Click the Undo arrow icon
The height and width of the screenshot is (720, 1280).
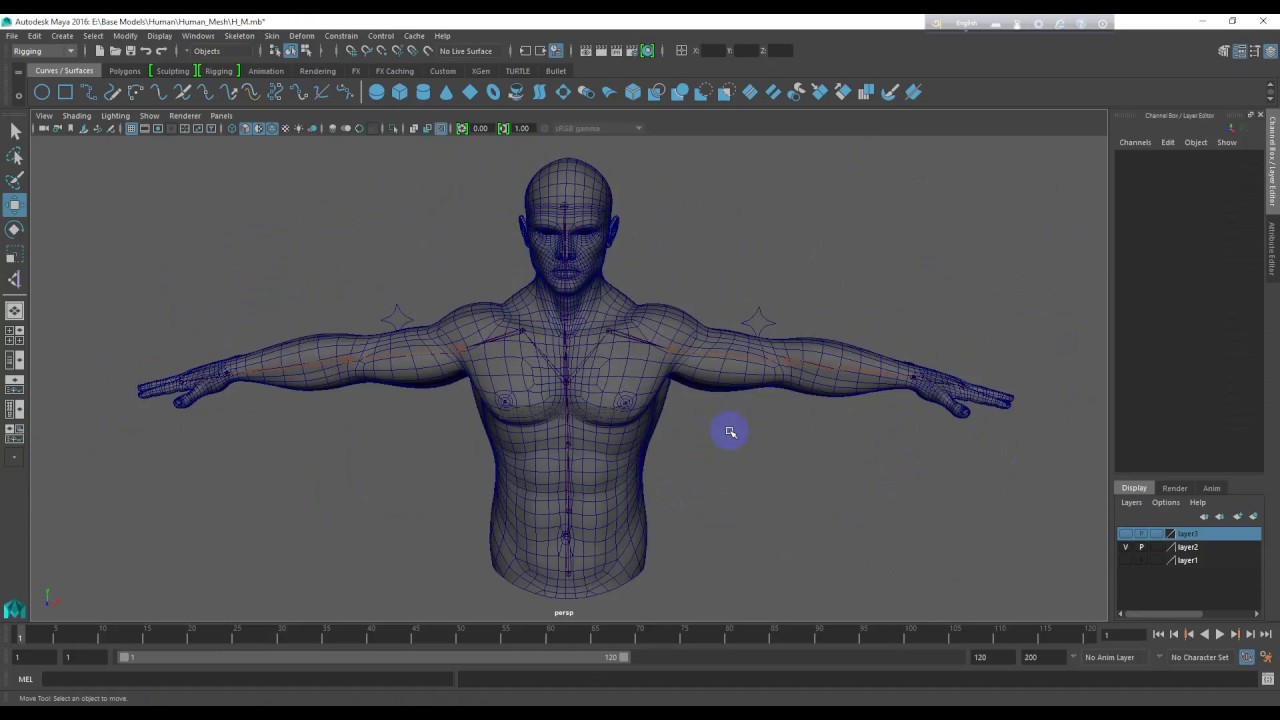pyautogui.click(x=146, y=51)
